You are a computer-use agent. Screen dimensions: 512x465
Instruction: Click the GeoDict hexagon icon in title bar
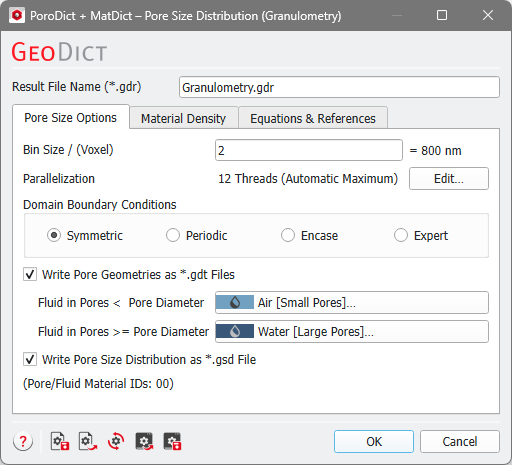pos(17,16)
